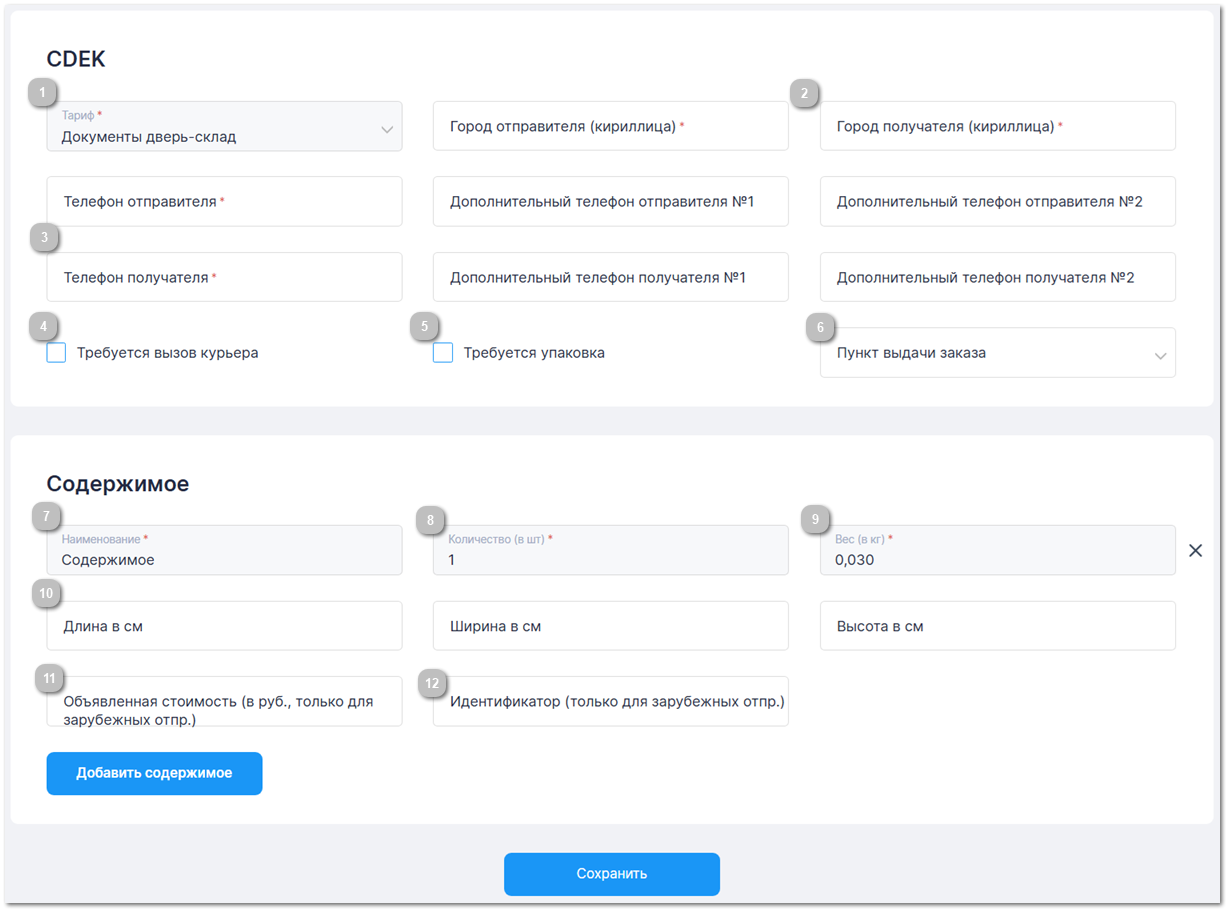Focus the 'Длина в см' input
Image resolution: width=1229 pixels, height=912 pixels.
pyautogui.click(x=224, y=627)
